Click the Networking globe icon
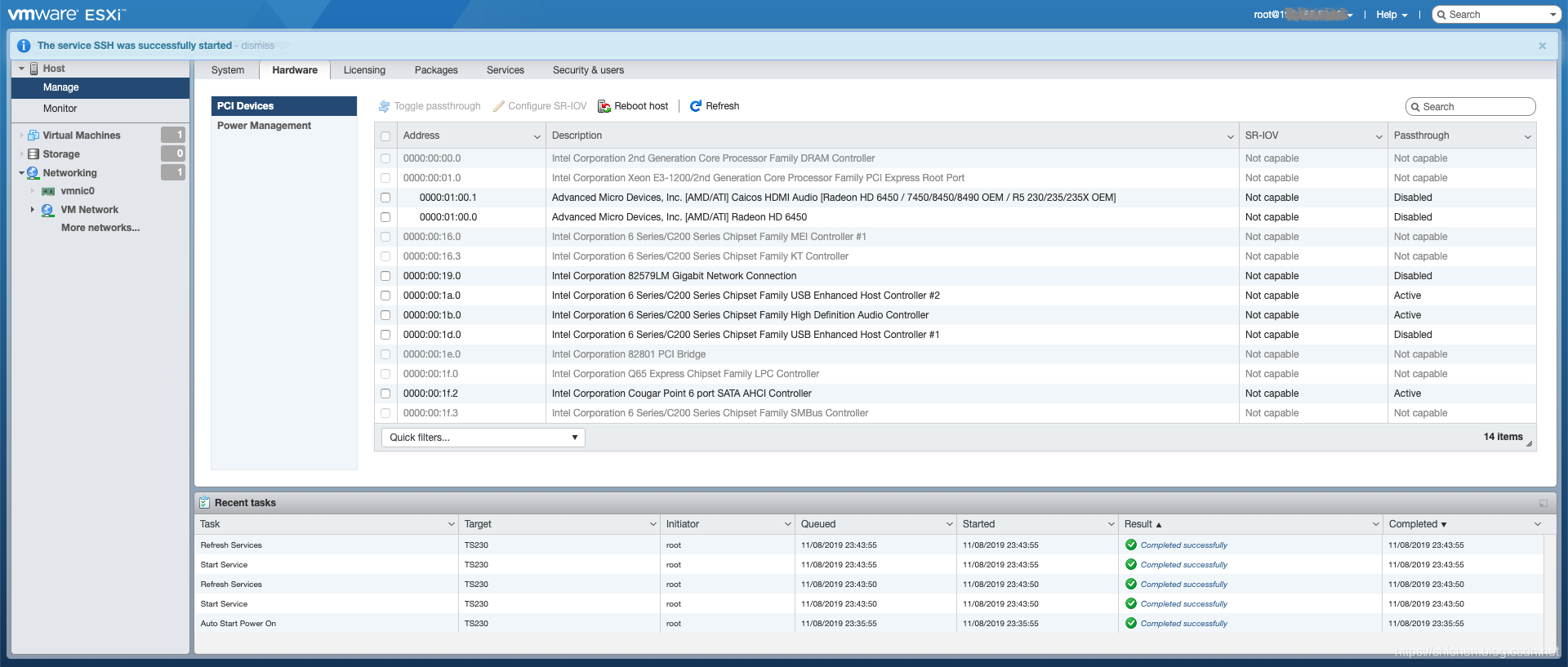The width and height of the screenshot is (1568, 667). (x=33, y=173)
